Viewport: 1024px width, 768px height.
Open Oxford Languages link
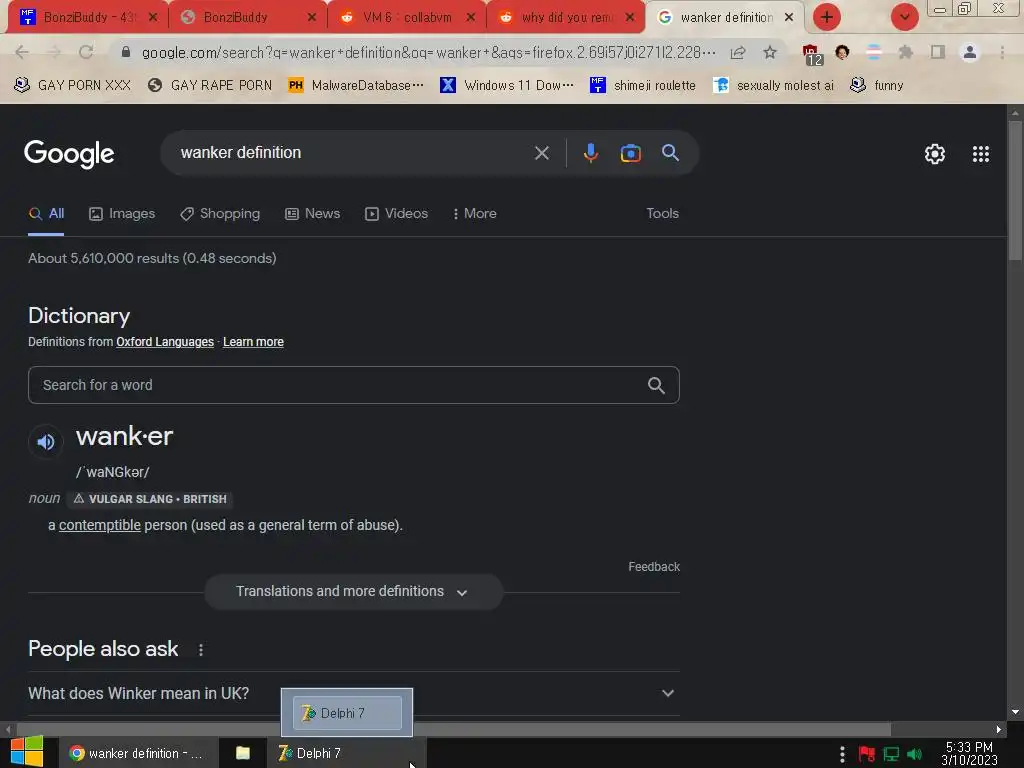[165, 342]
